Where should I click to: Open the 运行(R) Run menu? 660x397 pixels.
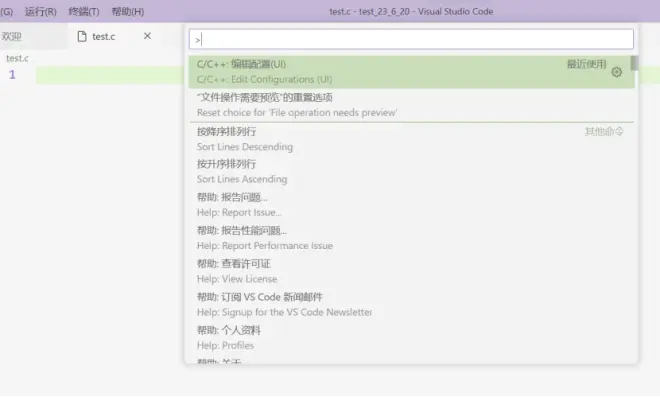40,11
